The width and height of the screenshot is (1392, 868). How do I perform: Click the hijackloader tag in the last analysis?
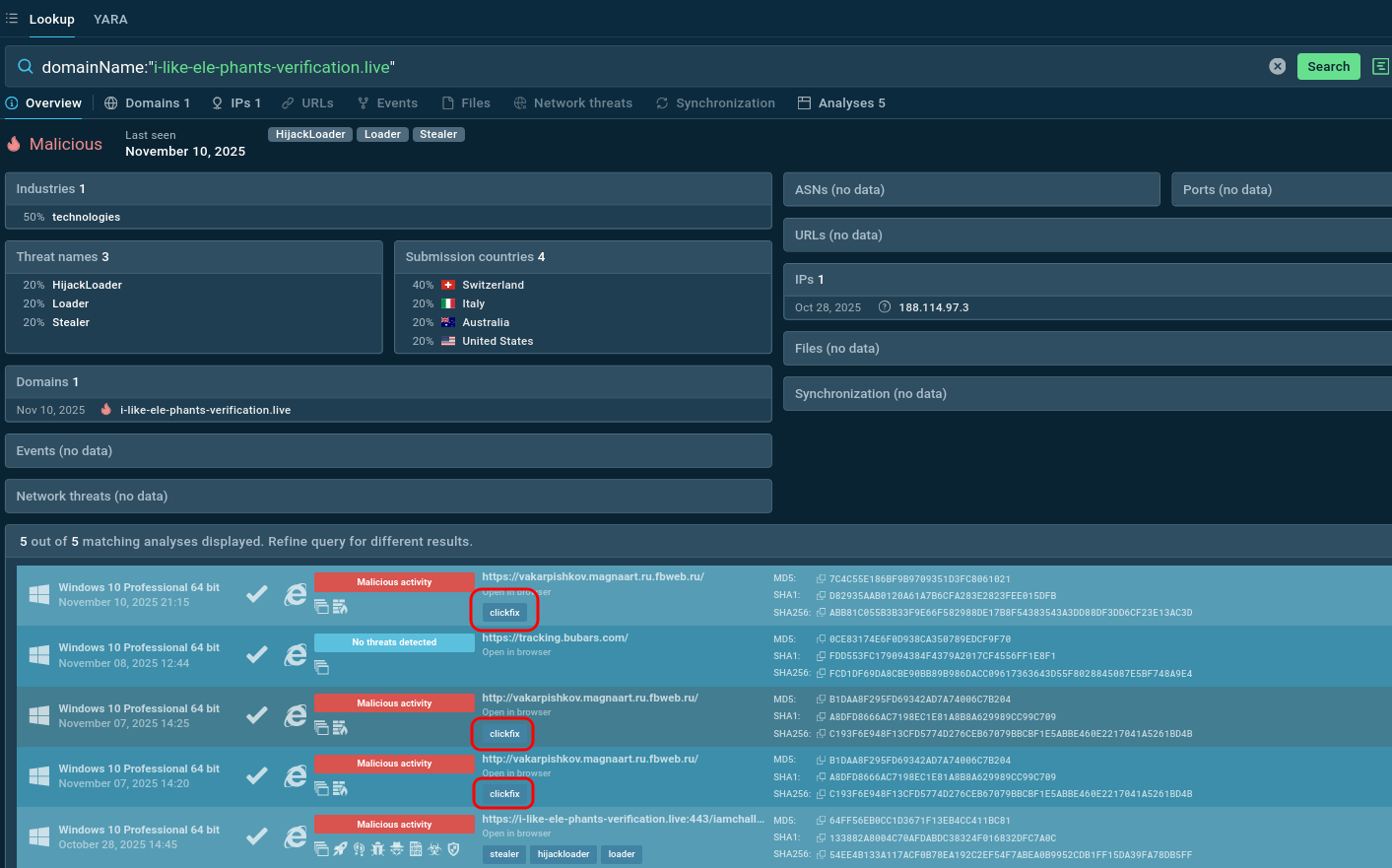coord(563,854)
